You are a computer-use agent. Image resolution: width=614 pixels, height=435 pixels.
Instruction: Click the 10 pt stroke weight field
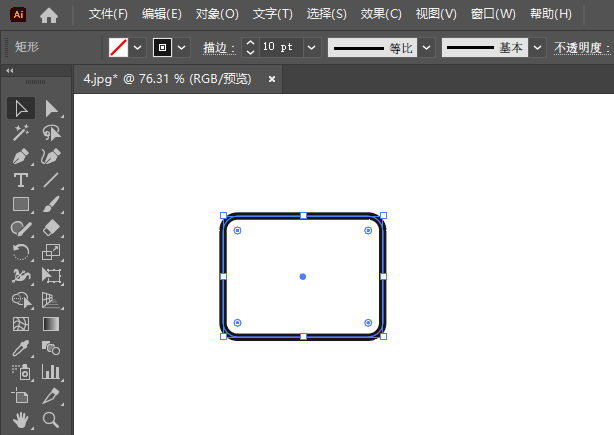click(x=281, y=47)
